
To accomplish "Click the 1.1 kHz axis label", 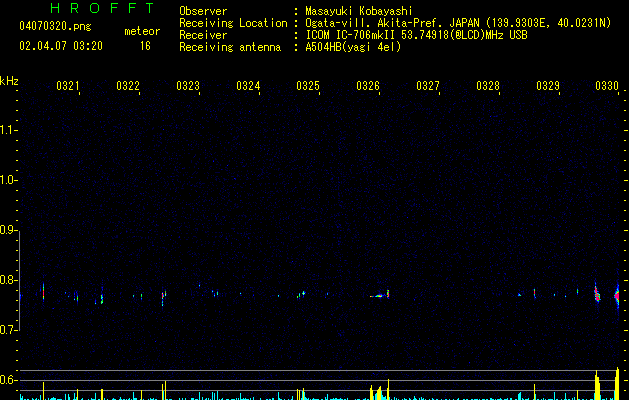I will point(8,130).
